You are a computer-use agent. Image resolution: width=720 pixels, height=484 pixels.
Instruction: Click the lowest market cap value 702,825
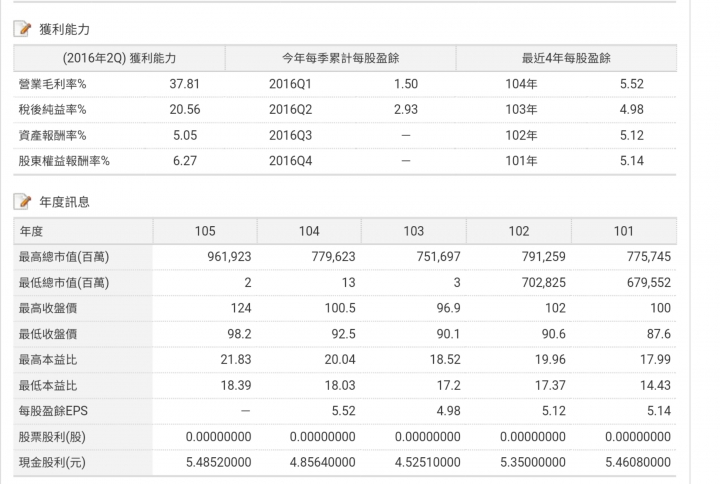point(543,282)
